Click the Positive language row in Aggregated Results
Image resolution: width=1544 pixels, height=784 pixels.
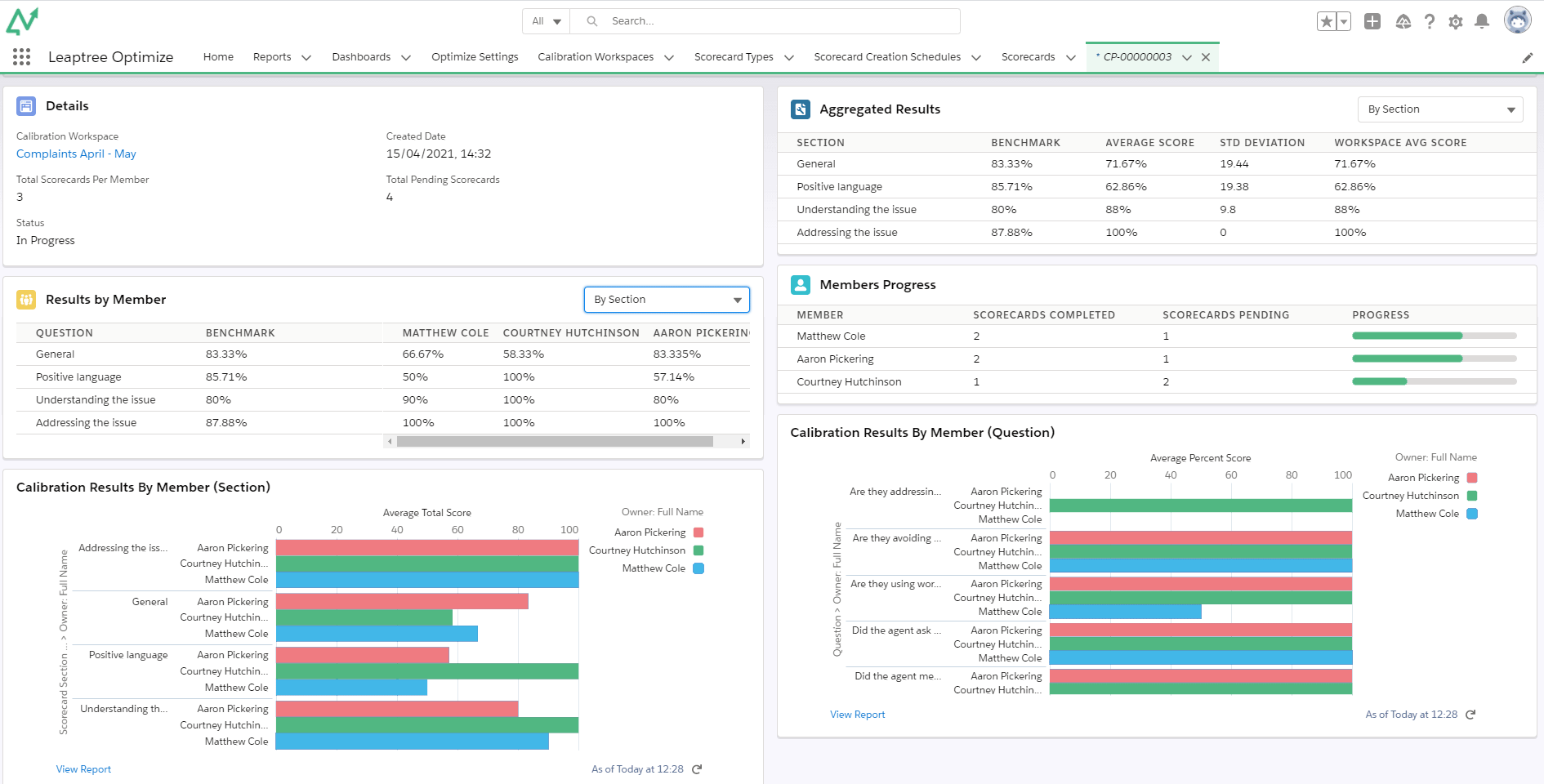1157,187
